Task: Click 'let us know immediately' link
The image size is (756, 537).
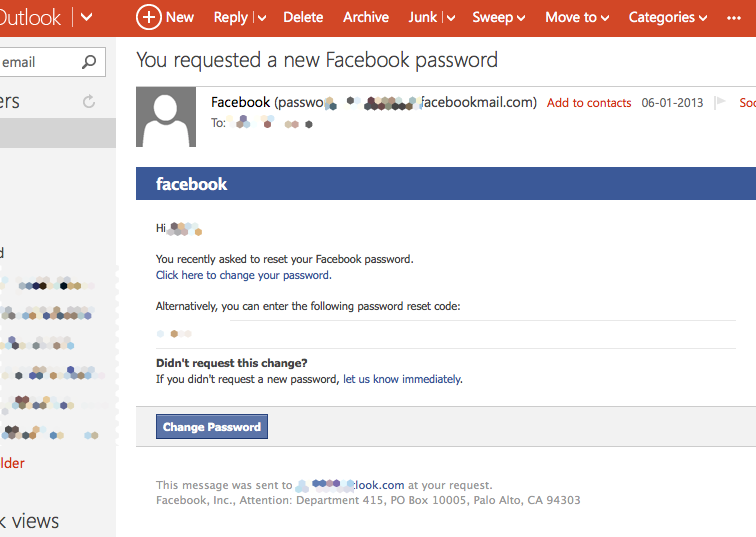Action: tap(403, 379)
